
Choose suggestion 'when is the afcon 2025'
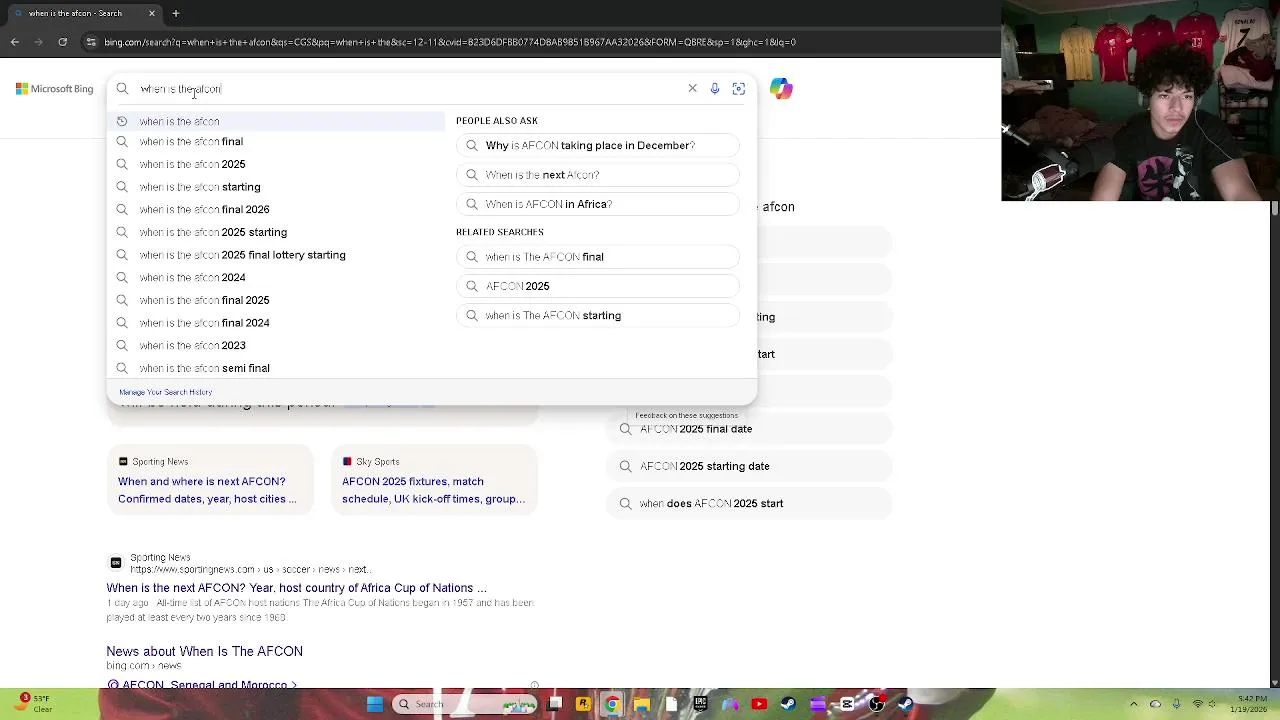276,164
